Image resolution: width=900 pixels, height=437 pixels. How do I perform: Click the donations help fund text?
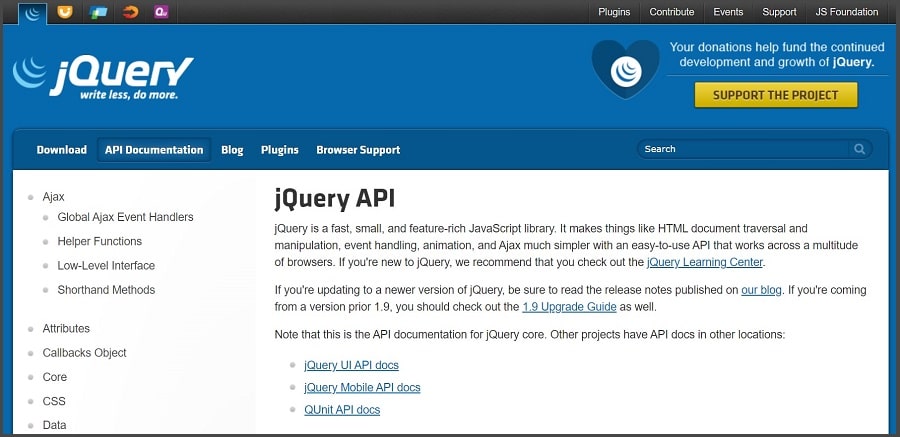point(777,55)
